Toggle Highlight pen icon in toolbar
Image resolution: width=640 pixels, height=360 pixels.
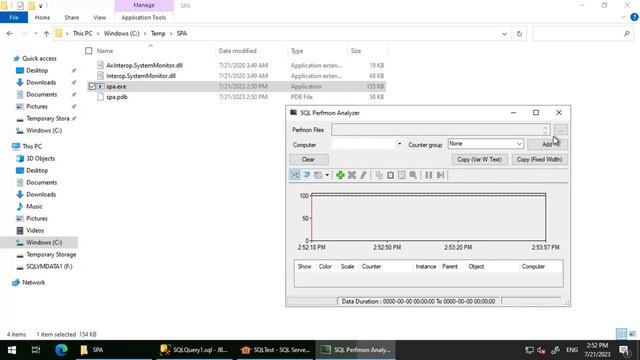point(363,175)
